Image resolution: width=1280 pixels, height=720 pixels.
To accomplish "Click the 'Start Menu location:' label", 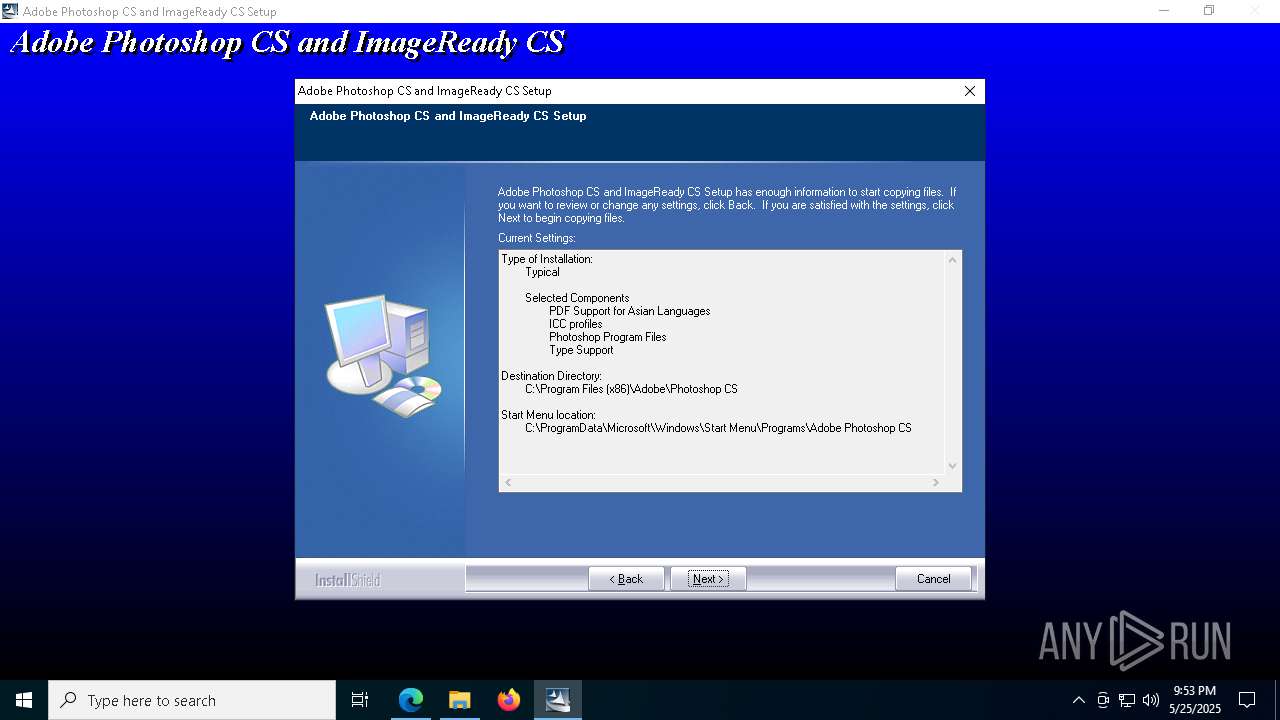I will click(x=548, y=415).
